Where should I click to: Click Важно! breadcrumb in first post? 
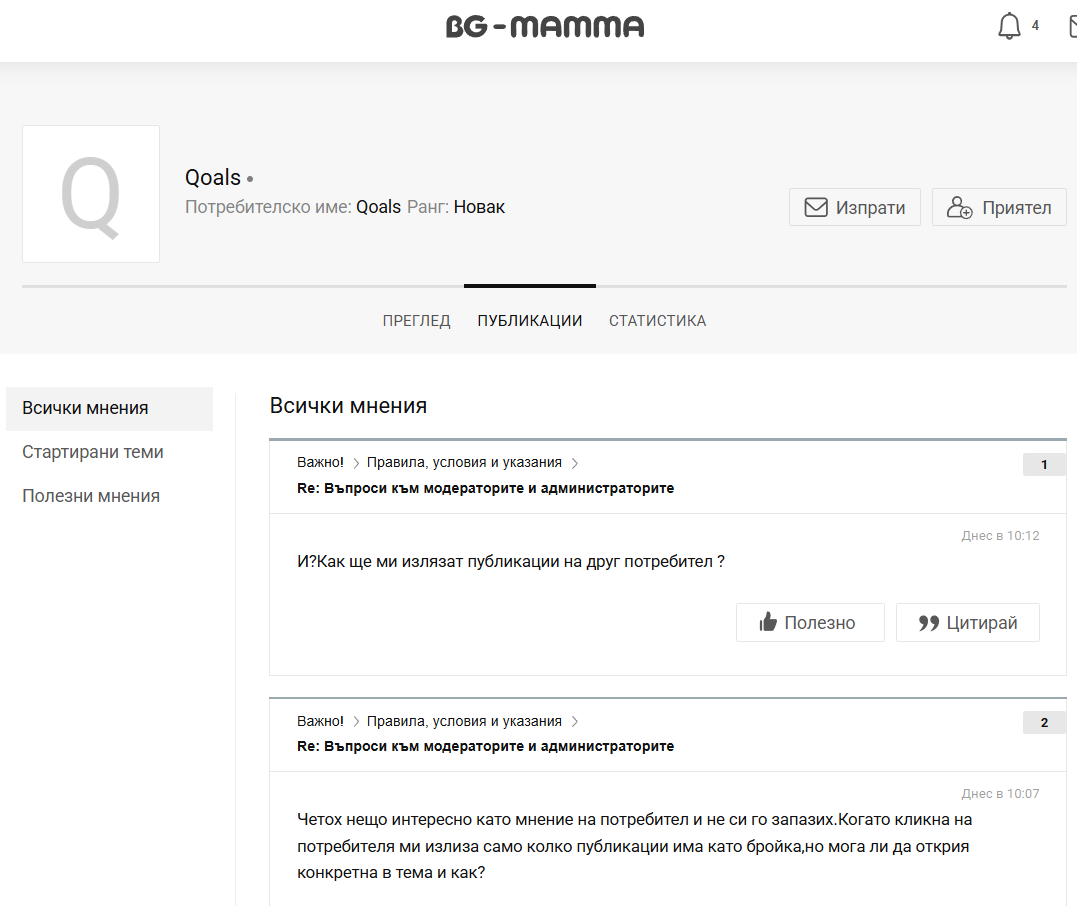pyautogui.click(x=320, y=463)
